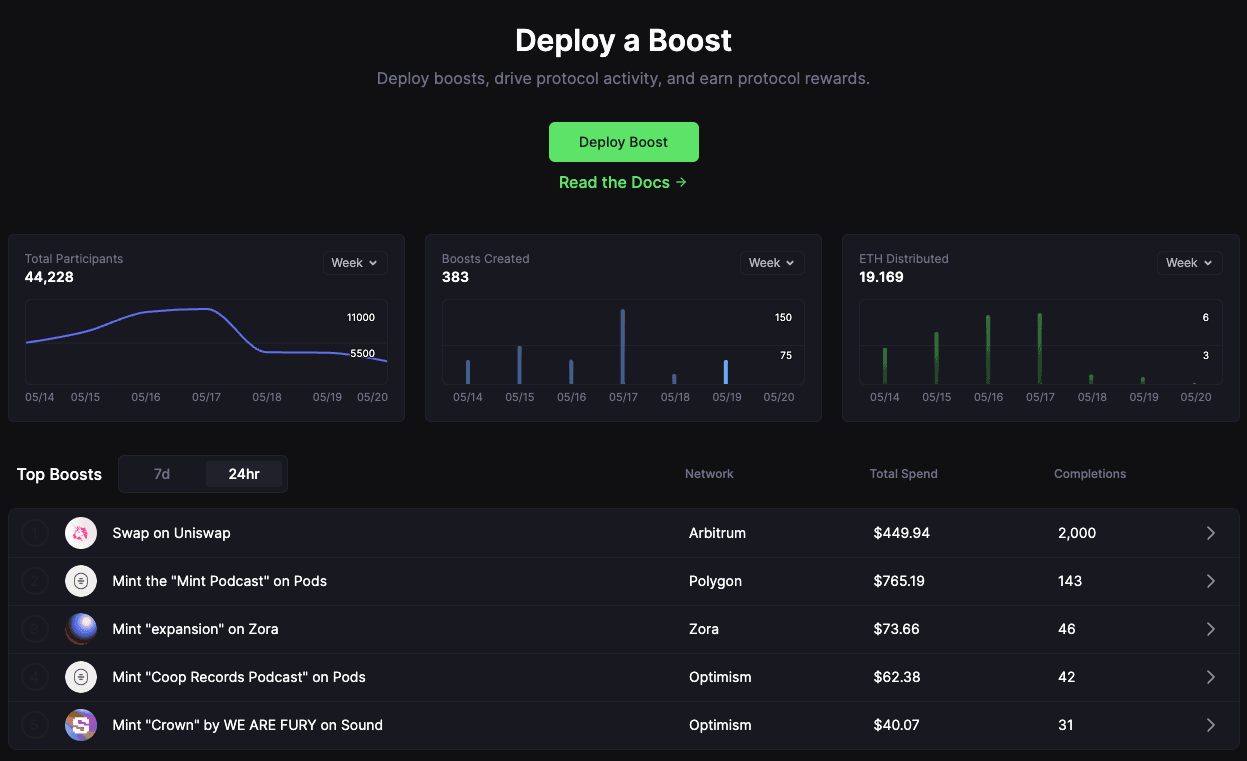Click the $765.19 total spend value
Image resolution: width=1247 pixels, height=761 pixels.
899,581
